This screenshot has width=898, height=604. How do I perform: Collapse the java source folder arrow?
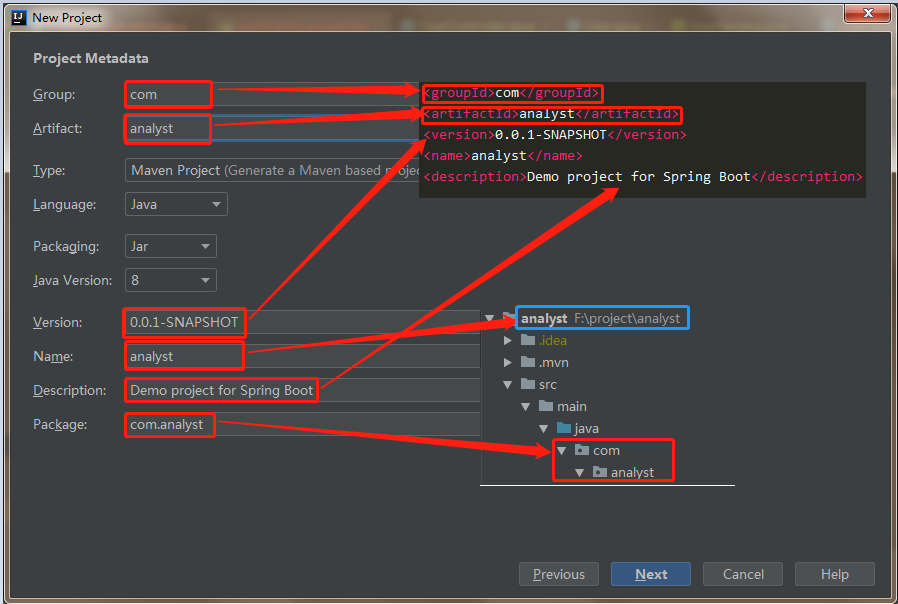click(543, 428)
